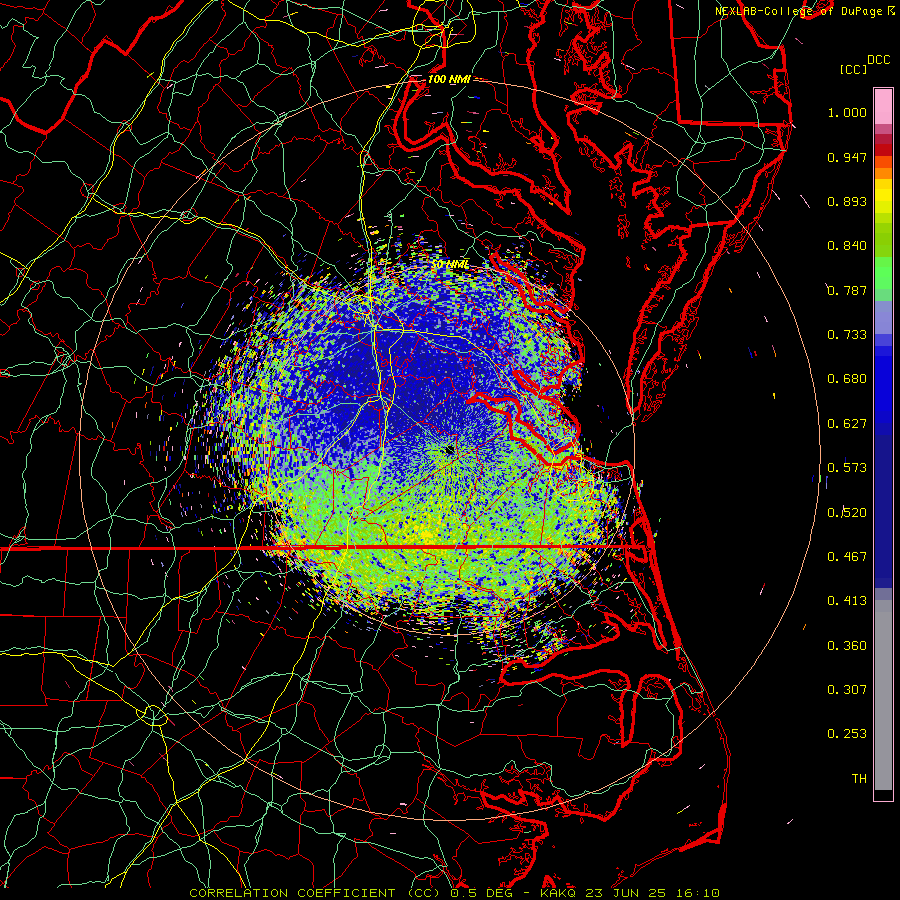
Task: Click the 0.360 scale value
Action: pos(847,646)
